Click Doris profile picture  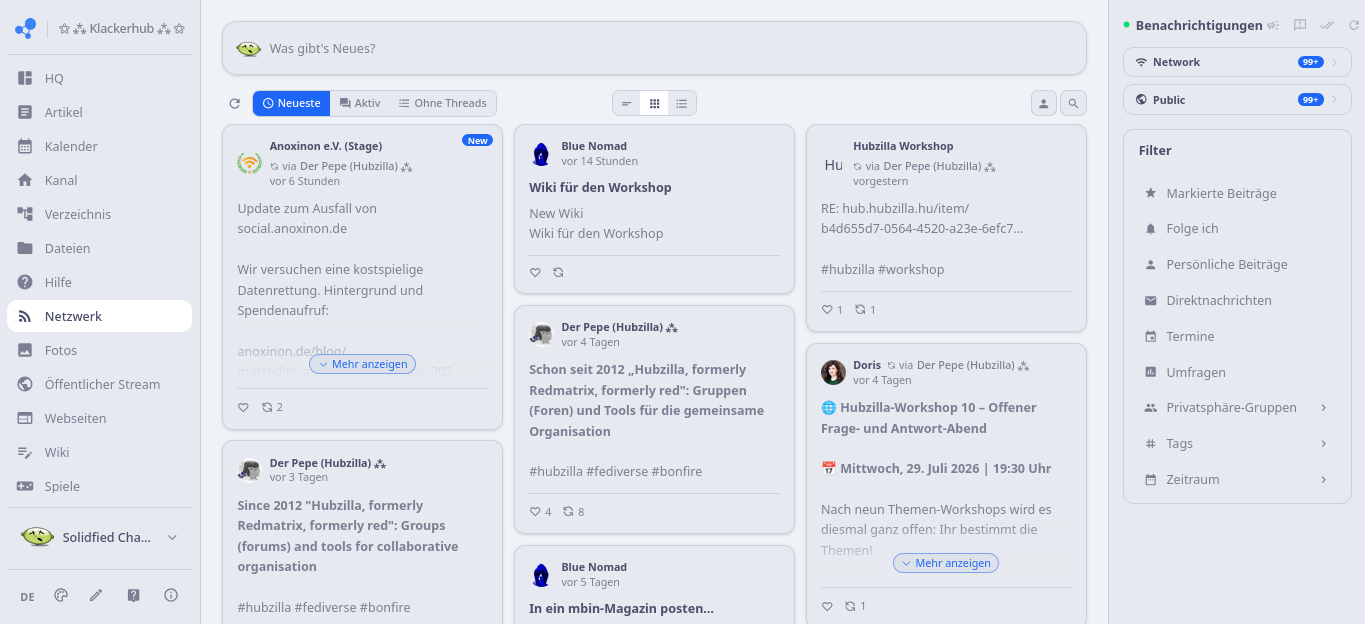tap(833, 372)
